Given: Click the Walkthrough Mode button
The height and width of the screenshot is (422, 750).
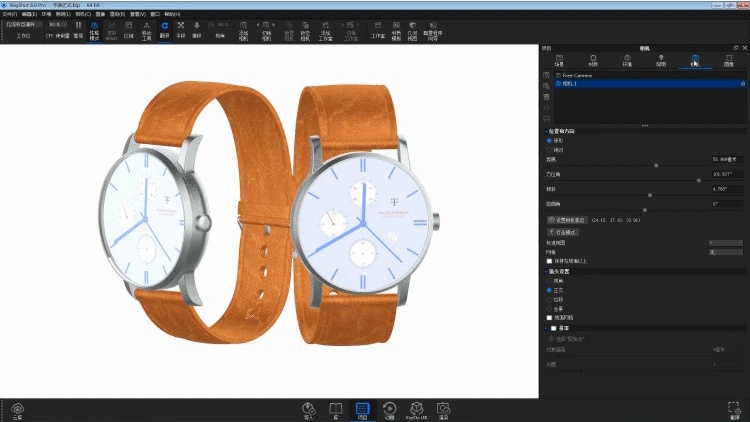Looking at the screenshot, I should click(x=563, y=232).
